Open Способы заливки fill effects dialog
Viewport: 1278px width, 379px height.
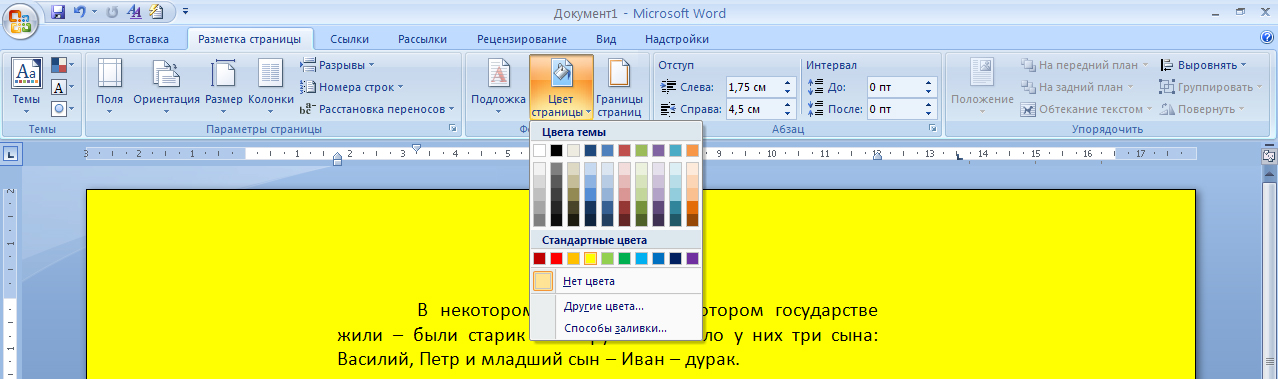pos(616,328)
